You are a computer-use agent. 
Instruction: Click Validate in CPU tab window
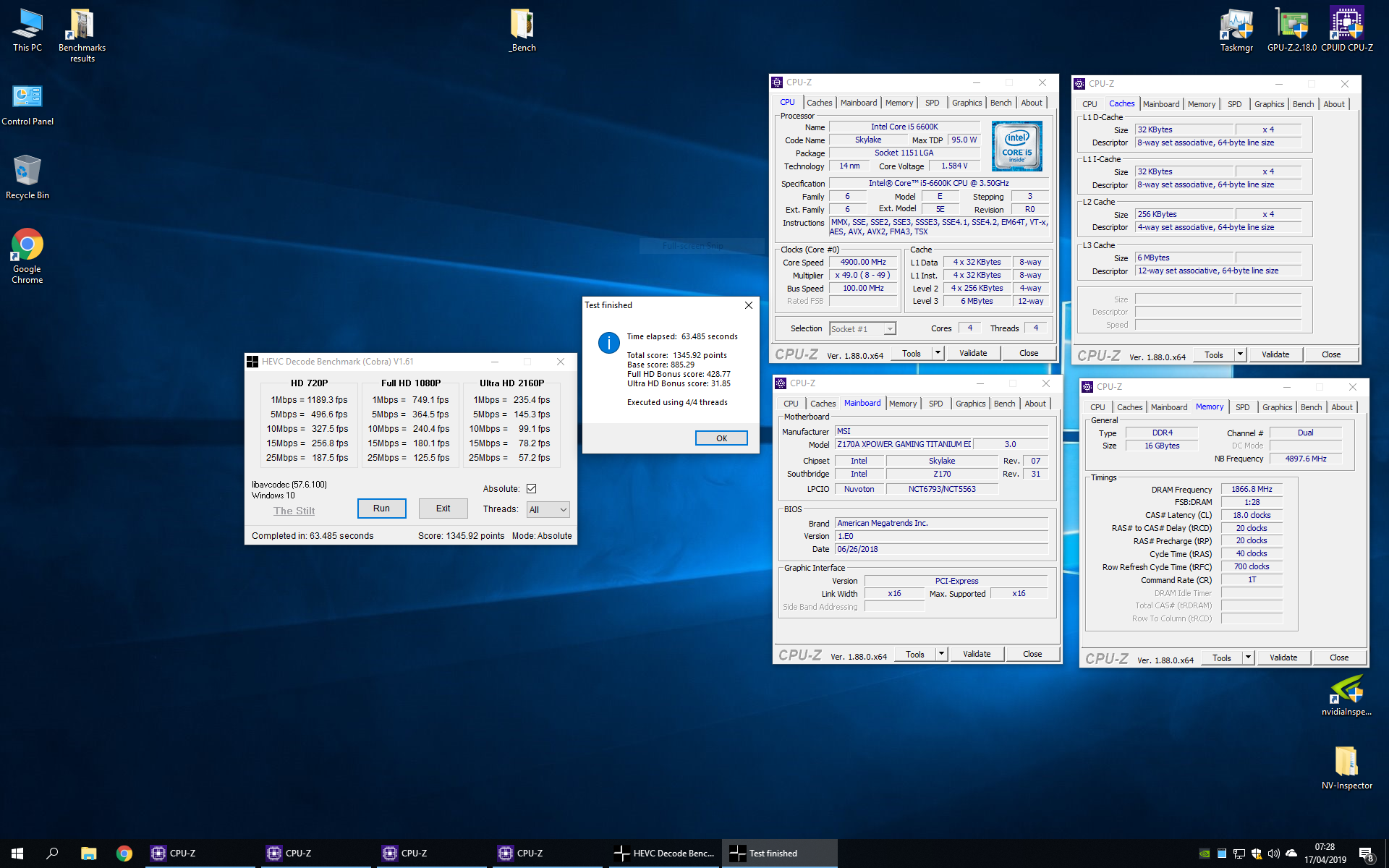coord(973,353)
